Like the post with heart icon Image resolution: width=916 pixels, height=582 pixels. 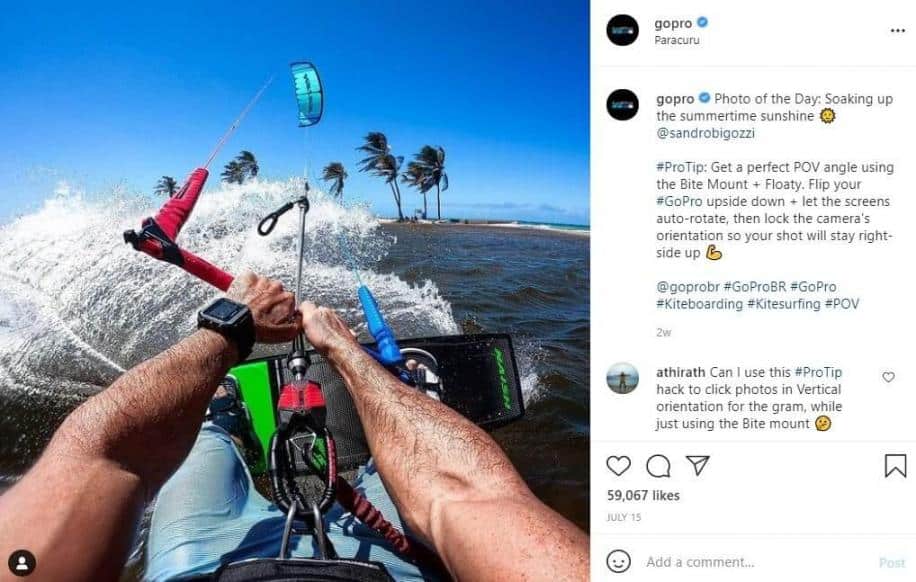[619, 466]
